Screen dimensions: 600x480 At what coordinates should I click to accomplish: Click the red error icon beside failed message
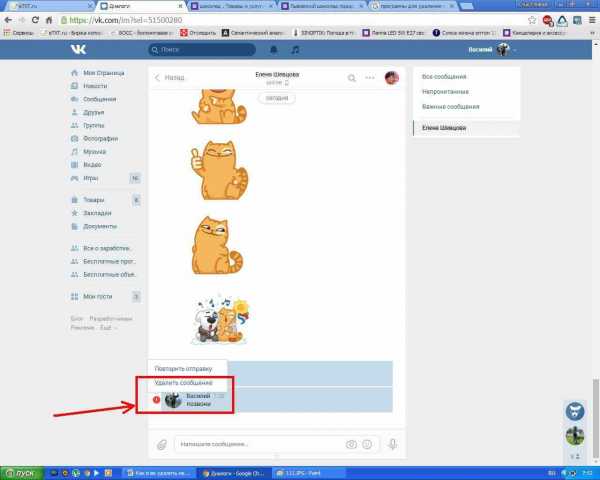click(156, 400)
